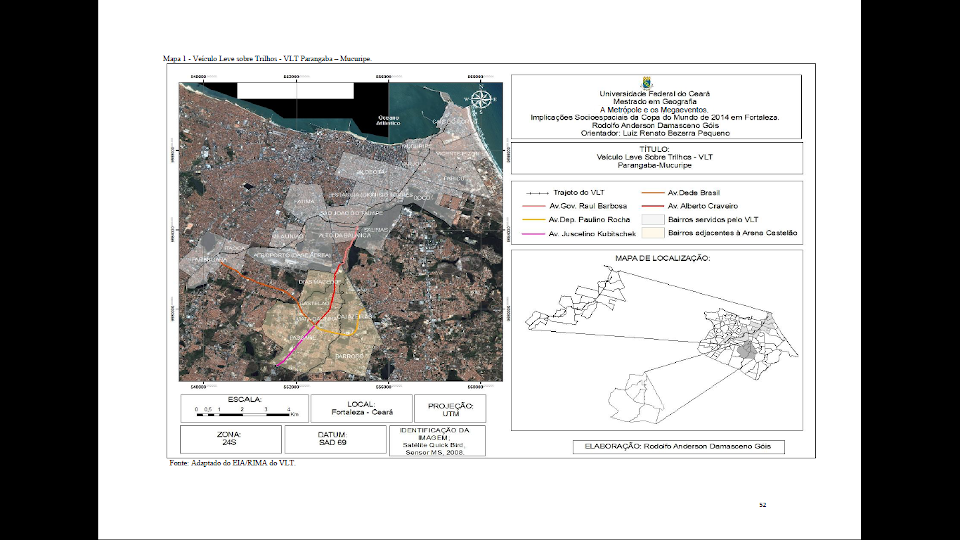
Task: Select the Bairros adjacentes à Arena Castelão swatch
Action: tap(653, 233)
